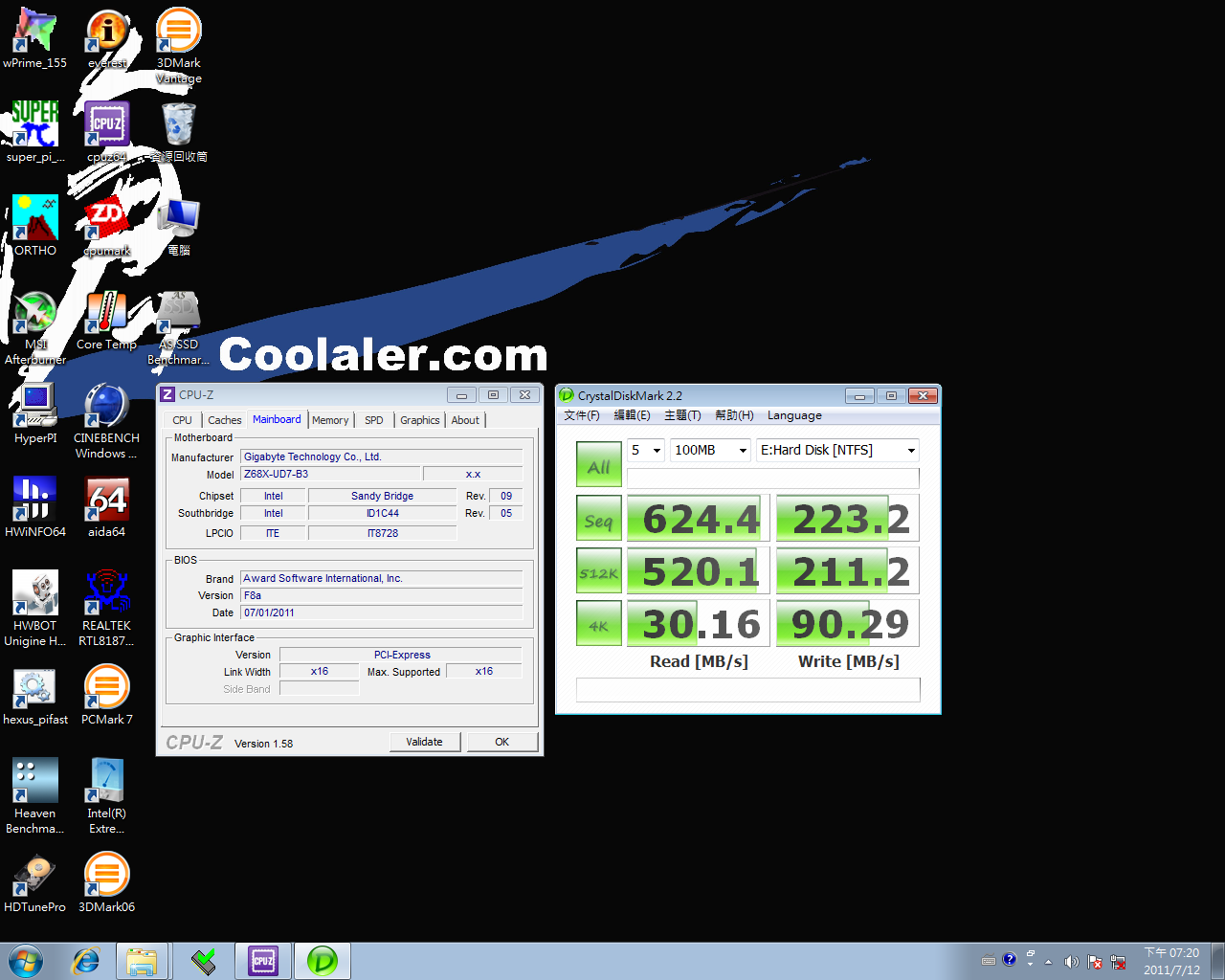The height and width of the screenshot is (980, 1225).
Task: Open the 主題(T) theme menu
Action: click(x=682, y=415)
